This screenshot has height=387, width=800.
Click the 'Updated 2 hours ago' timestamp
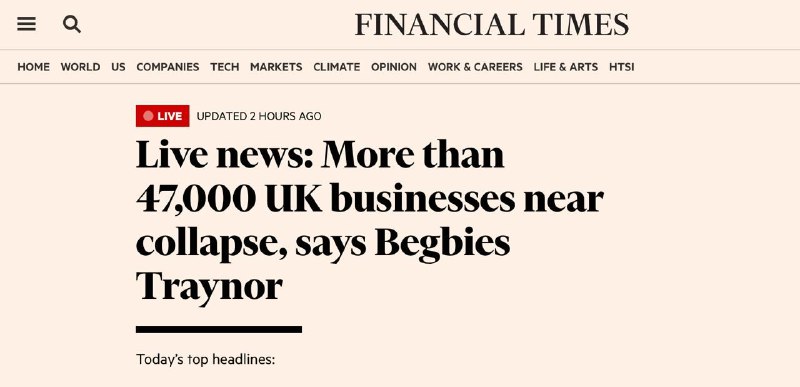[x=259, y=116]
